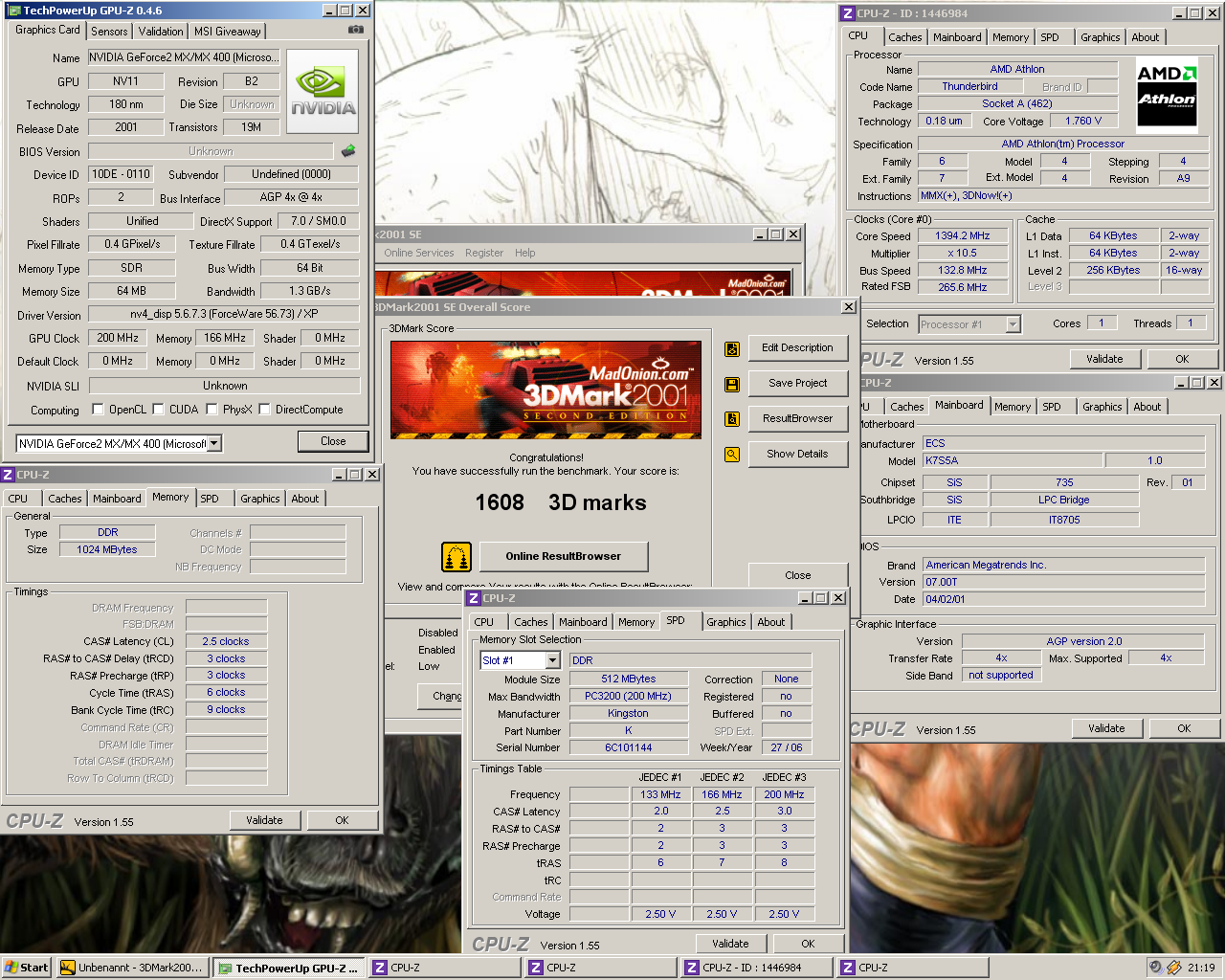Click the 3DMark2001 Second Edition banner image
Screen dimensions: 1225x980
pos(546,390)
